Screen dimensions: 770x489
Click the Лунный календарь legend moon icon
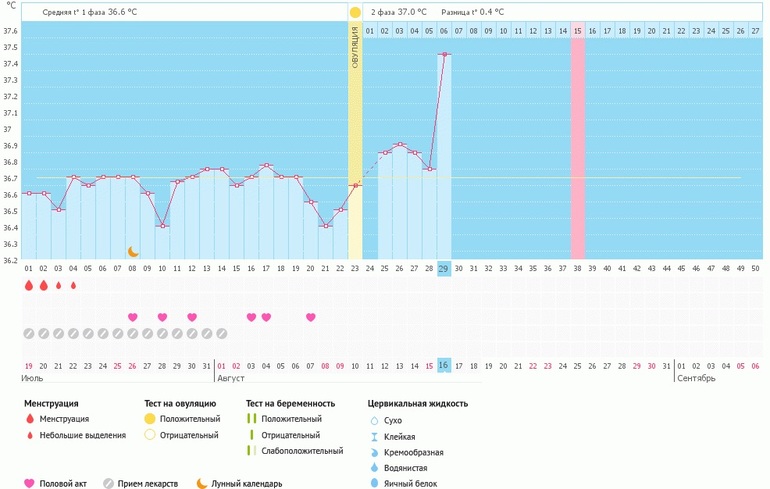pos(201,483)
